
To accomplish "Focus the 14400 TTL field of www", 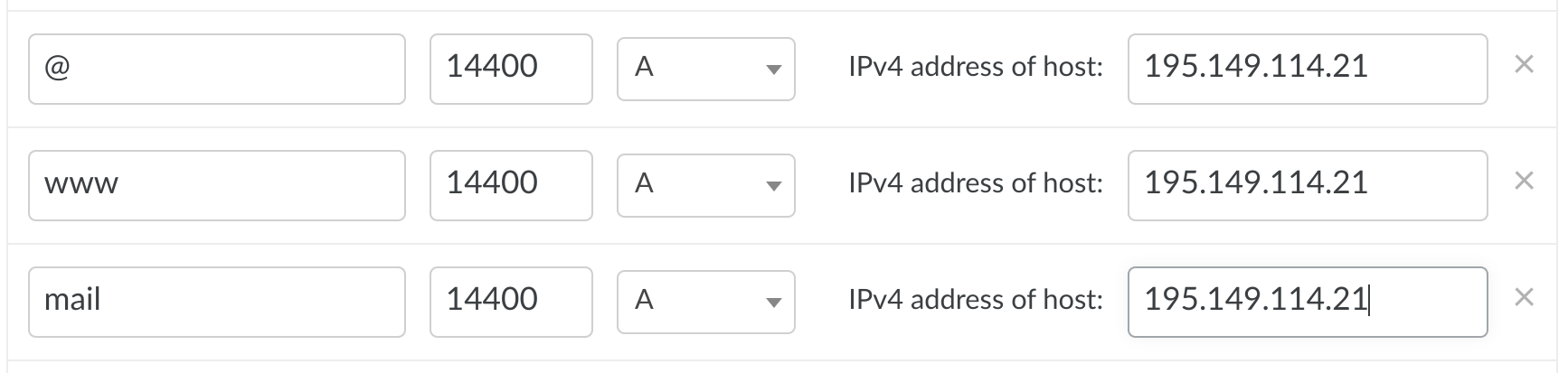I will (x=510, y=185).
